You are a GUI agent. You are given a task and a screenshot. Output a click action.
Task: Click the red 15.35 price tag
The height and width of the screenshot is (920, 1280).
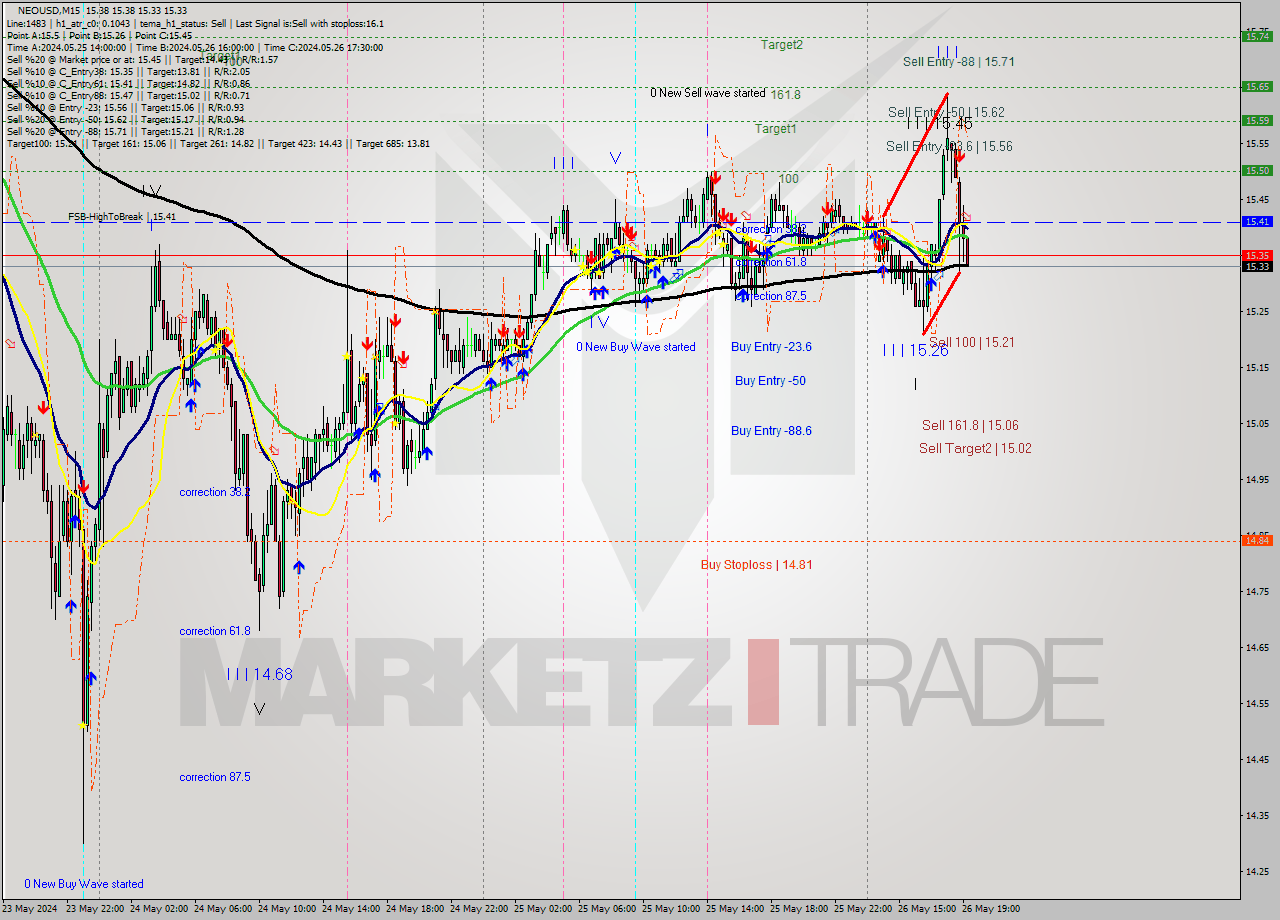(1257, 256)
